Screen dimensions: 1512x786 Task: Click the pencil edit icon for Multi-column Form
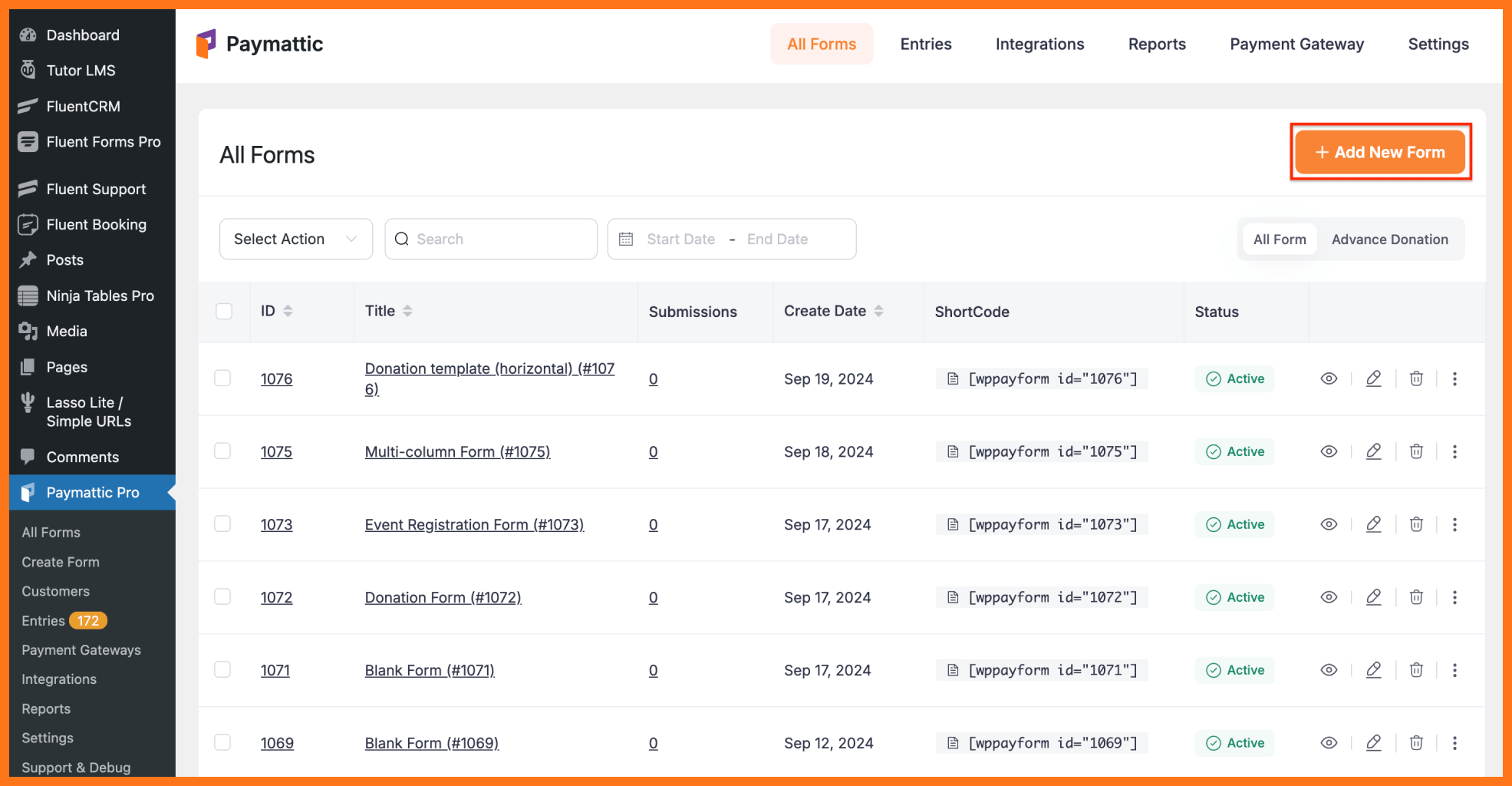click(x=1374, y=451)
